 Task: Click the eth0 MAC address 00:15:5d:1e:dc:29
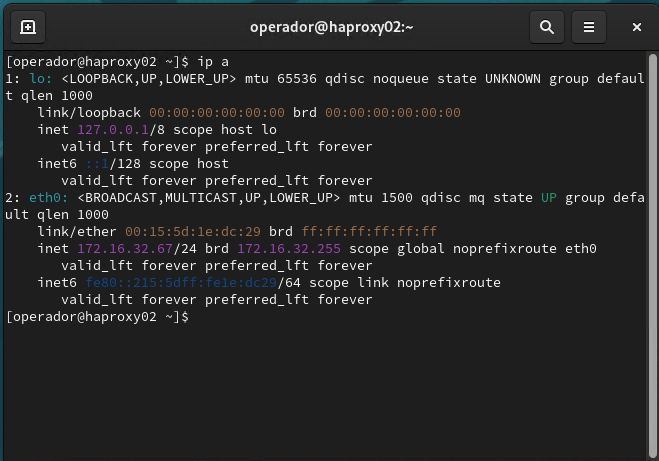click(190, 230)
